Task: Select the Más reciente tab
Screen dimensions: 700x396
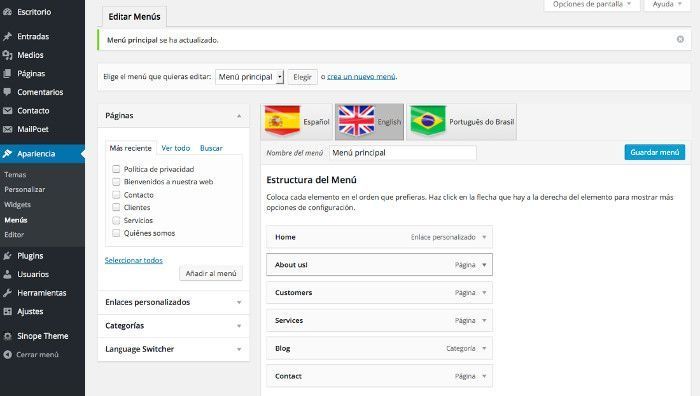Action: 130,148
